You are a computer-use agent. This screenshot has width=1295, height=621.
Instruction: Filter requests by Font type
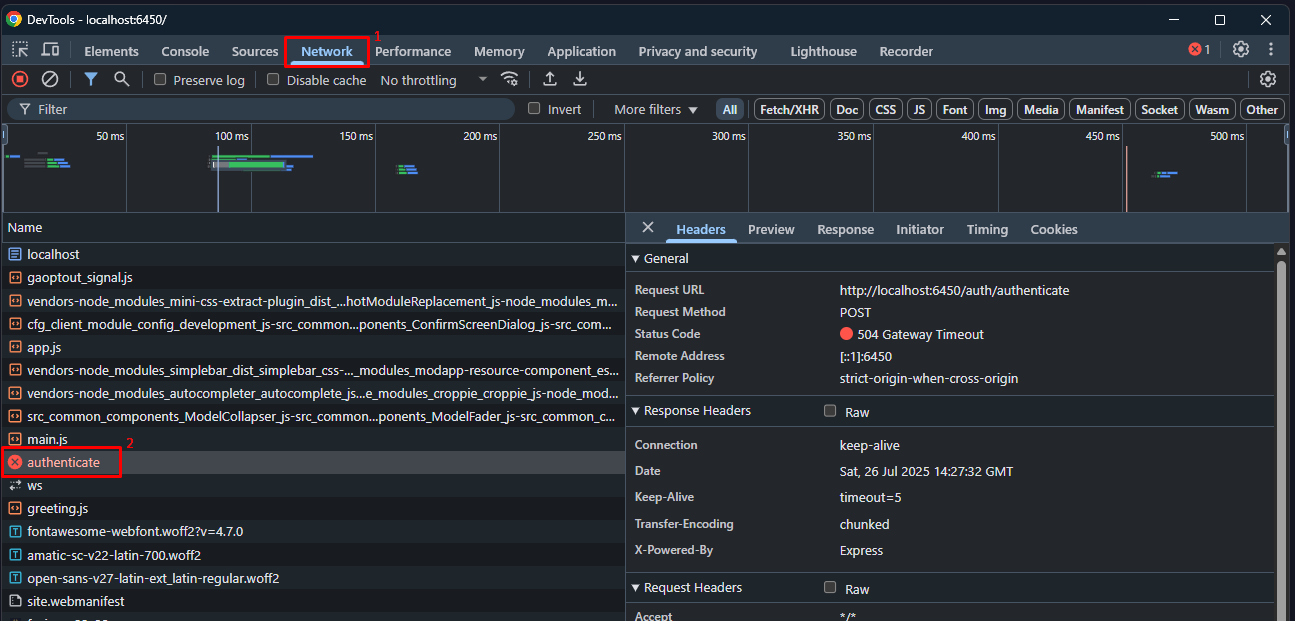point(955,109)
